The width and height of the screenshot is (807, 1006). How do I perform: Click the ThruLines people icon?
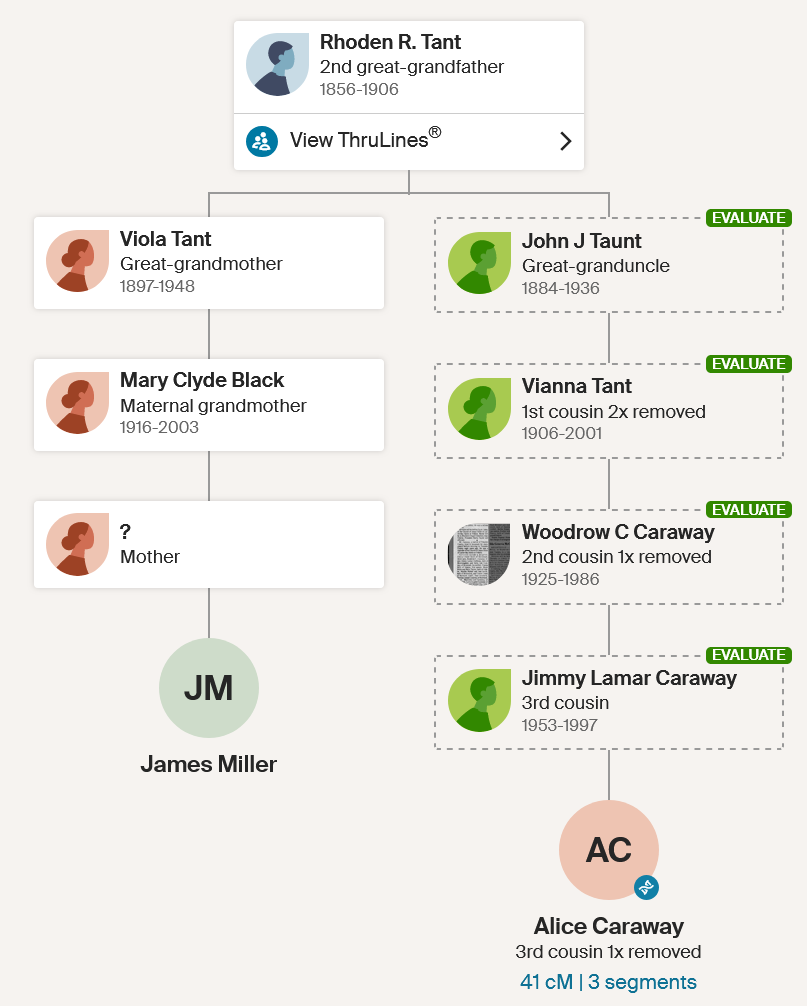point(262,141)
